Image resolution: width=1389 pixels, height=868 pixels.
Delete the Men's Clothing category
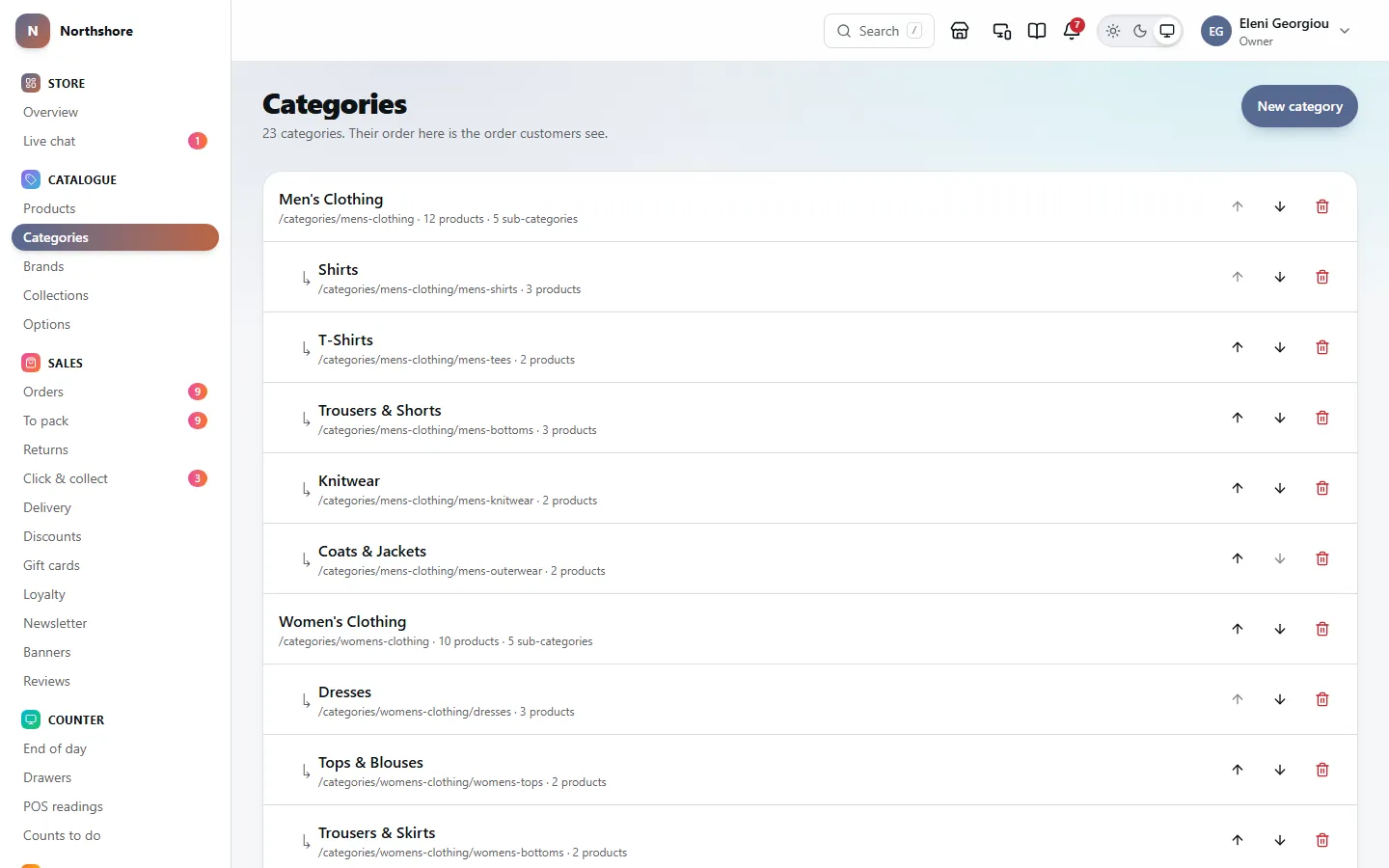click(x=1322, y=206)
